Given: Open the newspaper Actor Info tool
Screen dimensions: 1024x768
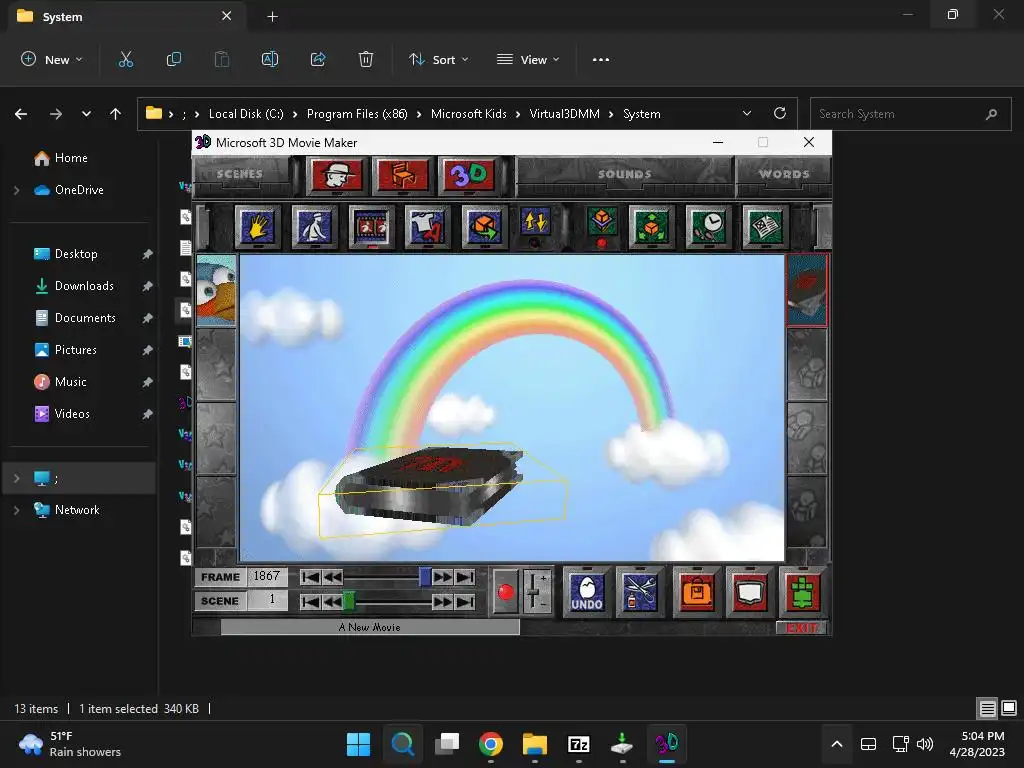Looking at the screenshot, I should (x=765, y=227).
